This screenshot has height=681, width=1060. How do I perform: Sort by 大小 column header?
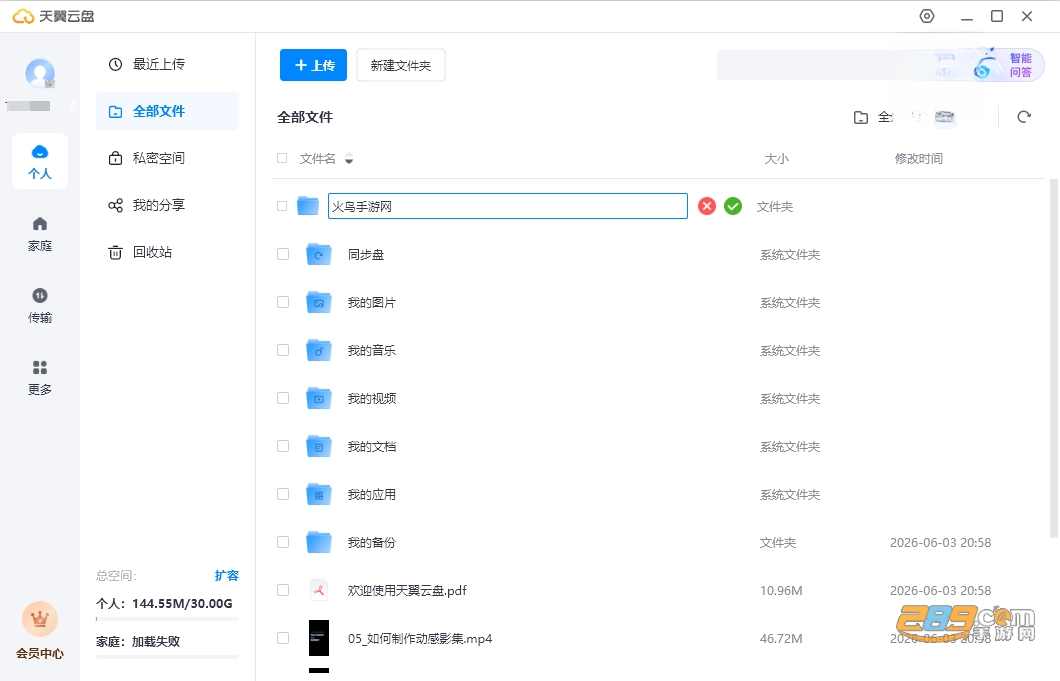point(776,158)
